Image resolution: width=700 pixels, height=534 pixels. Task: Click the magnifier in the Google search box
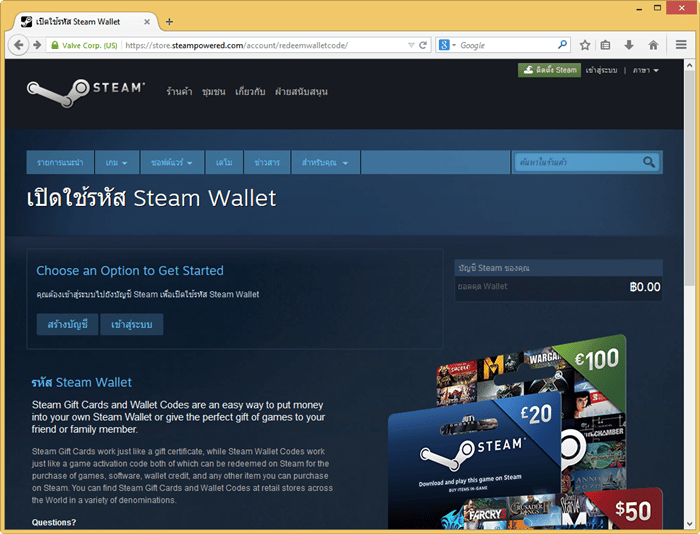click(x=562, y=45)
